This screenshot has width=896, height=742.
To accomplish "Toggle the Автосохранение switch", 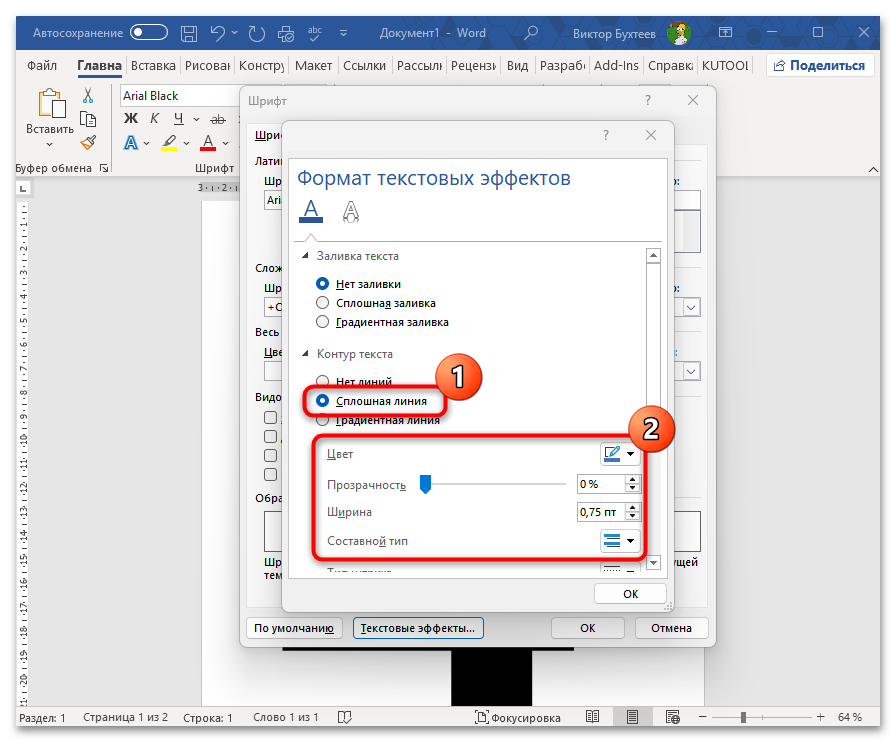I will point(149,33).
